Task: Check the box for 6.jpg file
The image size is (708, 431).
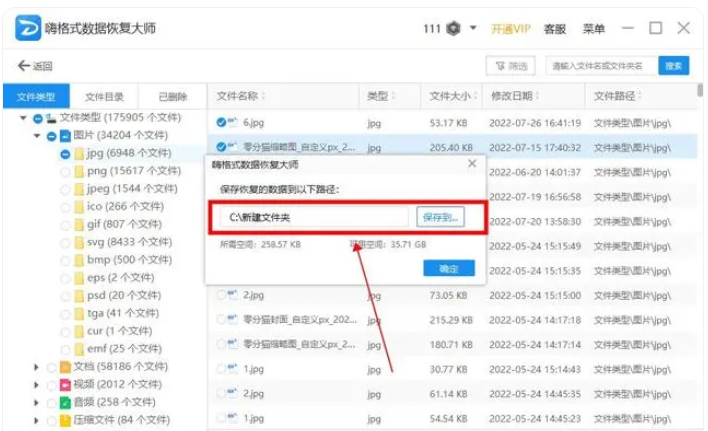Action: pyautogui.click(x=222, y=123)
